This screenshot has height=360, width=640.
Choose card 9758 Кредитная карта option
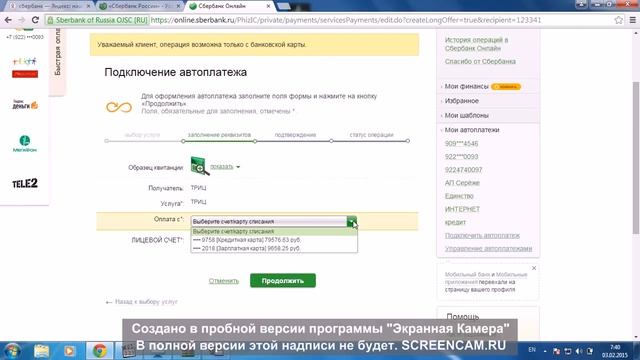point(274,240)
